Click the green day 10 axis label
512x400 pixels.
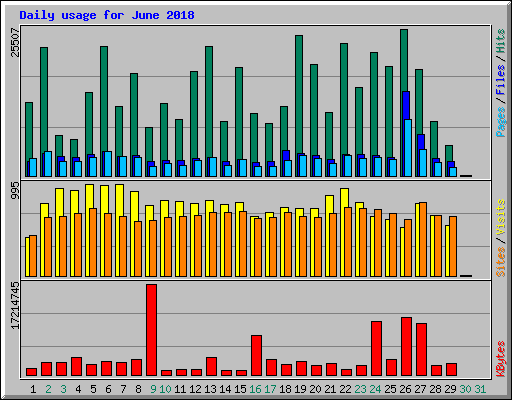[165, 389]
